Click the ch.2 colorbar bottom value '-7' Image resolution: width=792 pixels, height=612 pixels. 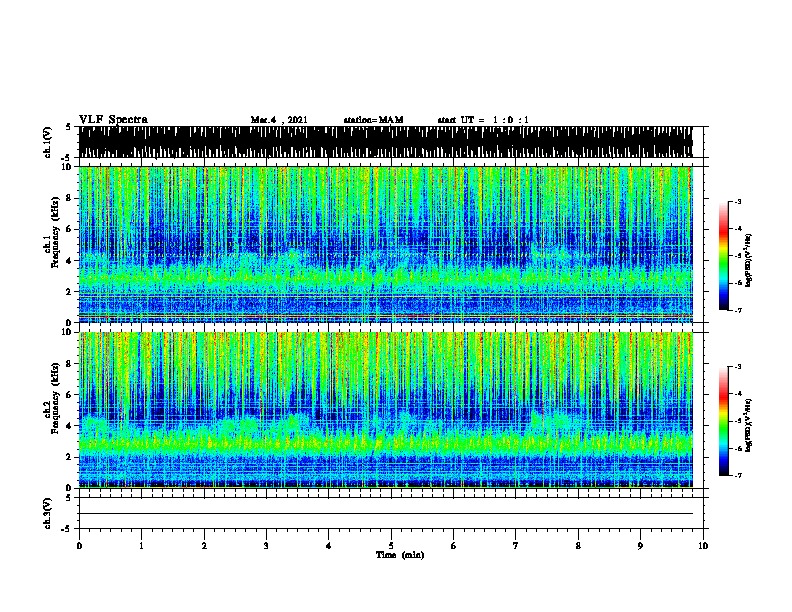tap(737, 475)
